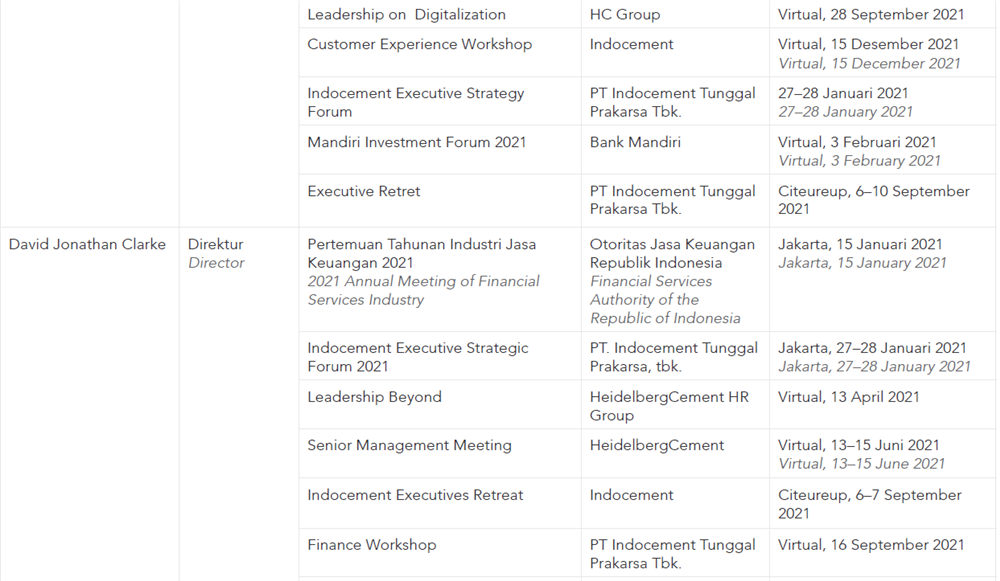Select the Jakarta, 15 Januari 2021 date
This screenshot has width=1000, height=581.
click(x=860, y=244)
